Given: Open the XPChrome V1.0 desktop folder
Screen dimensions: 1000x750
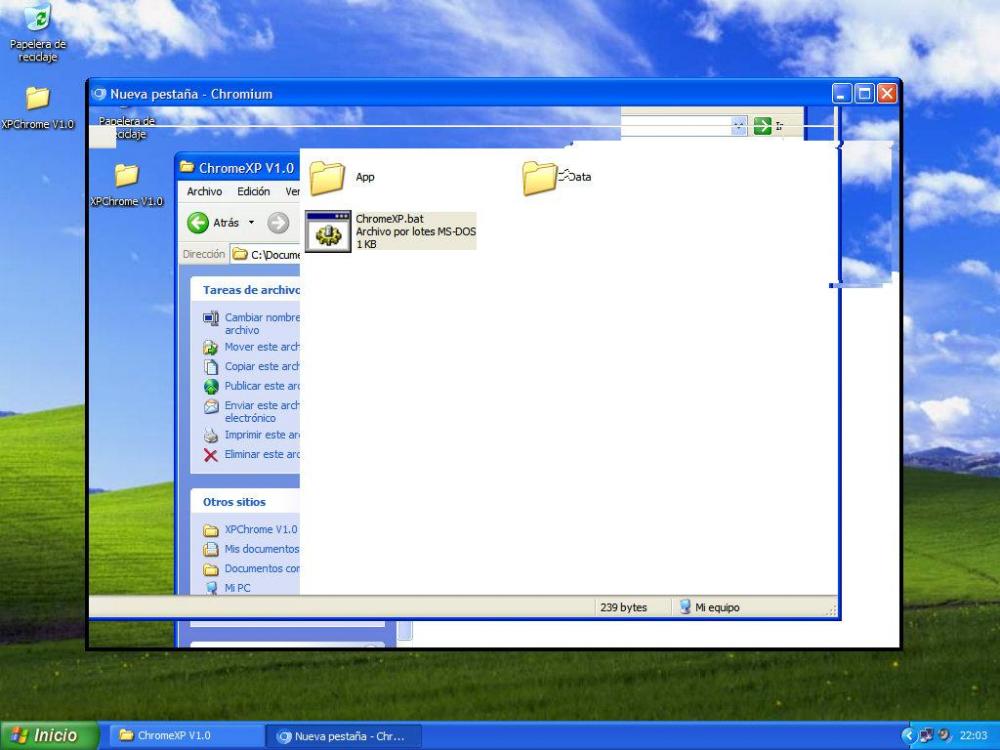Looking at the screenshot, I should (x=37, y=98).
